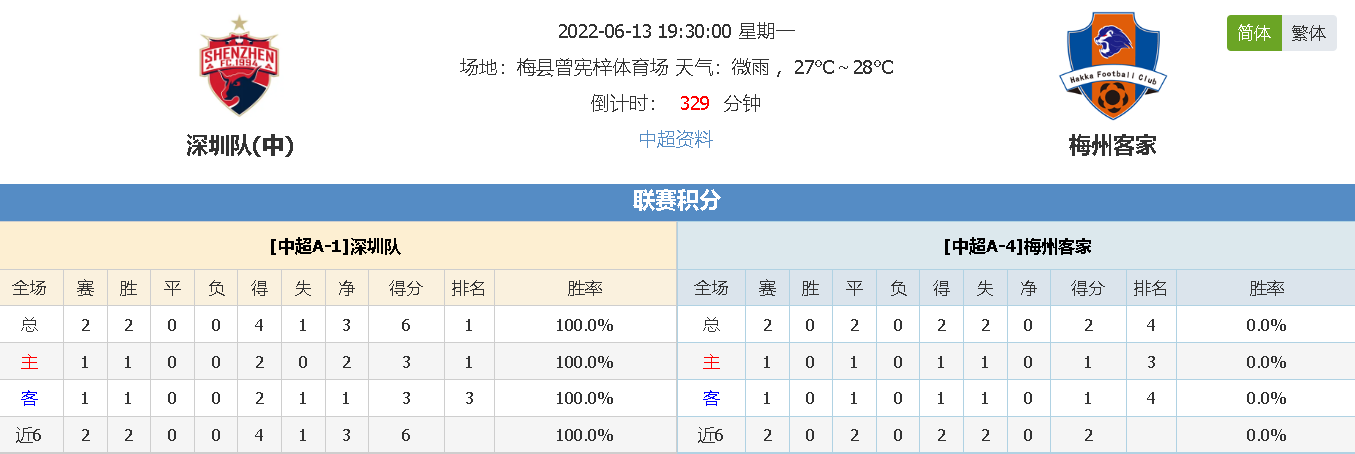Viewport: 1355px width, 454px height.
Task: Click the 深圳队(中) team name
Action: click(240, 146)
